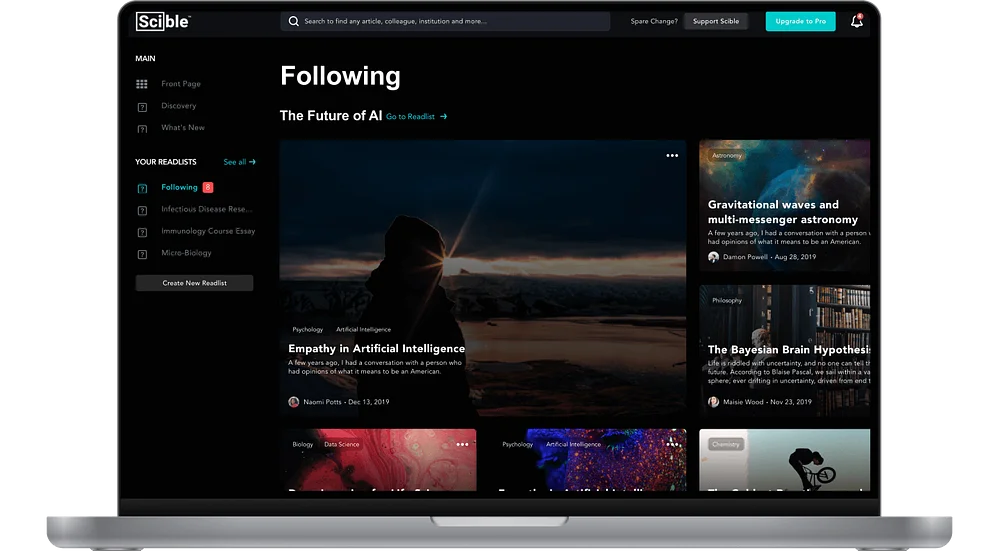Select Discovery in main menu

[179, 106]
